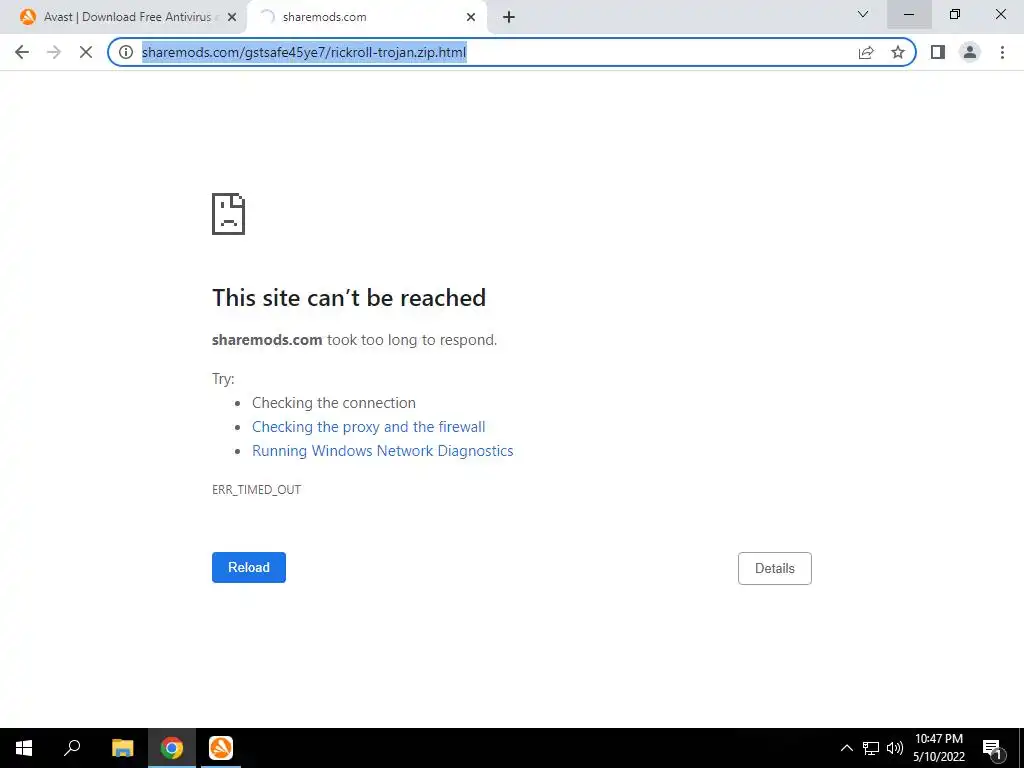Minimize the Chrome window
Screen dimensions: 1024x768
(x=909, y=14)
